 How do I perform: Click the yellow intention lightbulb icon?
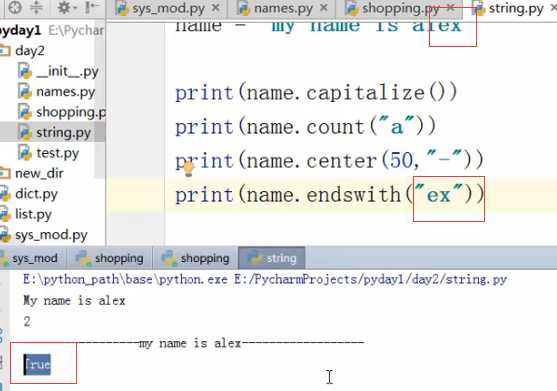188,169
